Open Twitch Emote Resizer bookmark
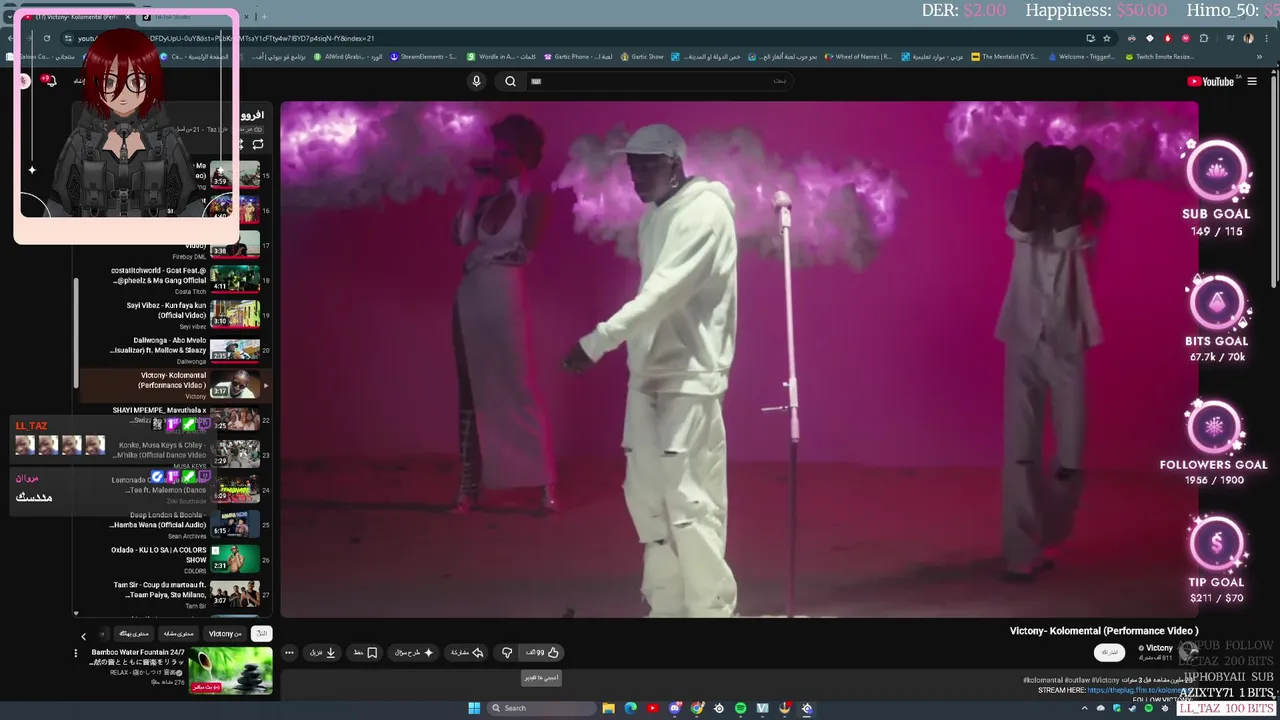Screen dimensions: 1280x720 (1158, 57)
